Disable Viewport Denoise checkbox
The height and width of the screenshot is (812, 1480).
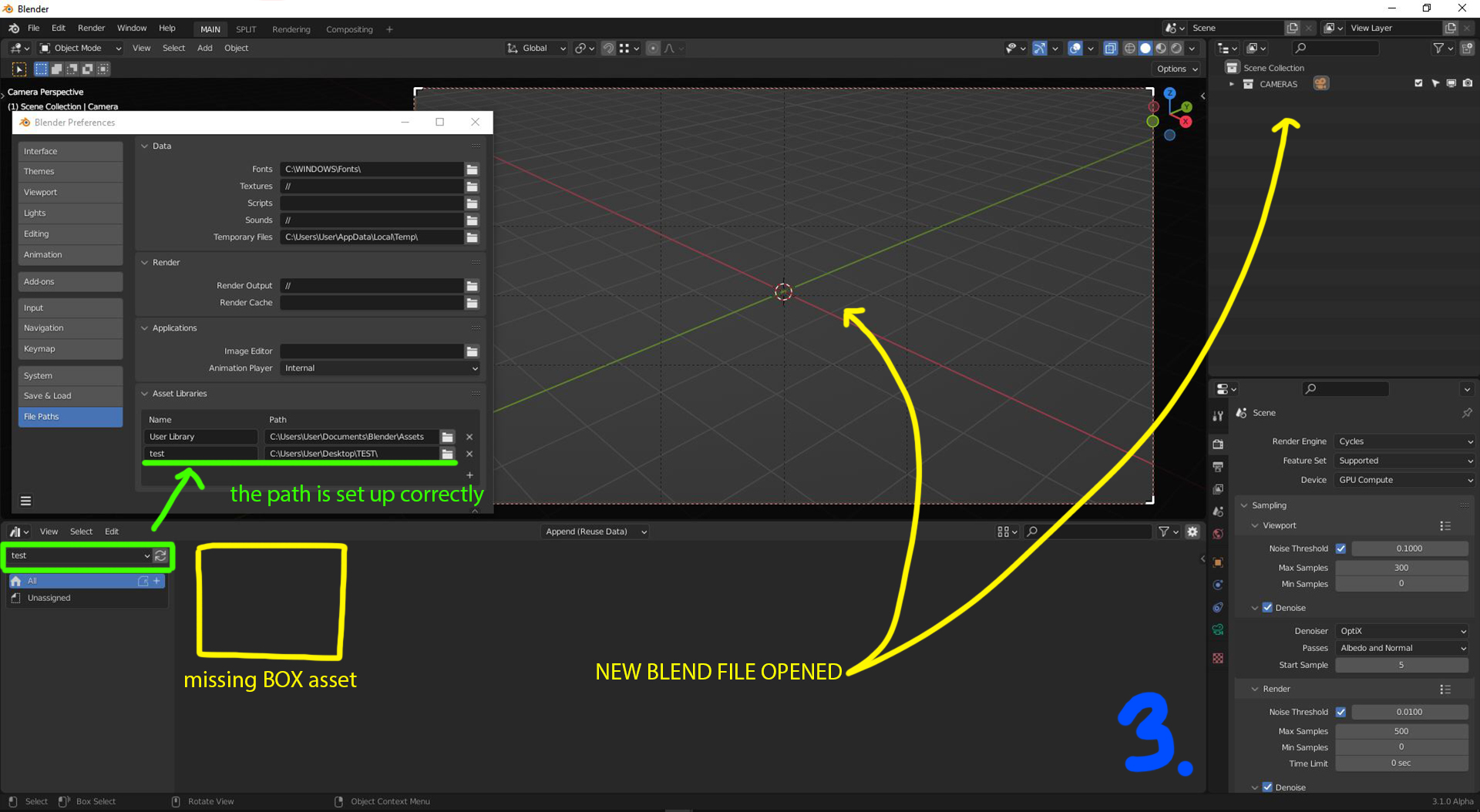click(1267, 608)
